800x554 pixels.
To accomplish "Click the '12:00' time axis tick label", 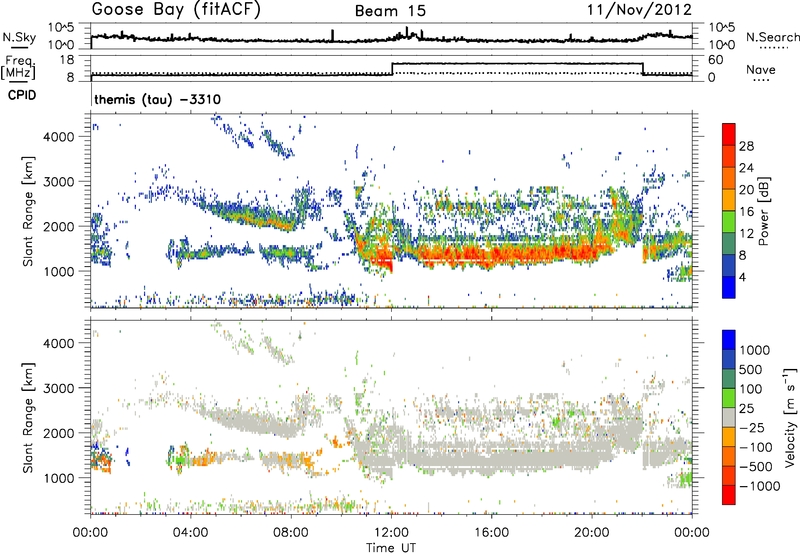I will (x=391, y=533).
